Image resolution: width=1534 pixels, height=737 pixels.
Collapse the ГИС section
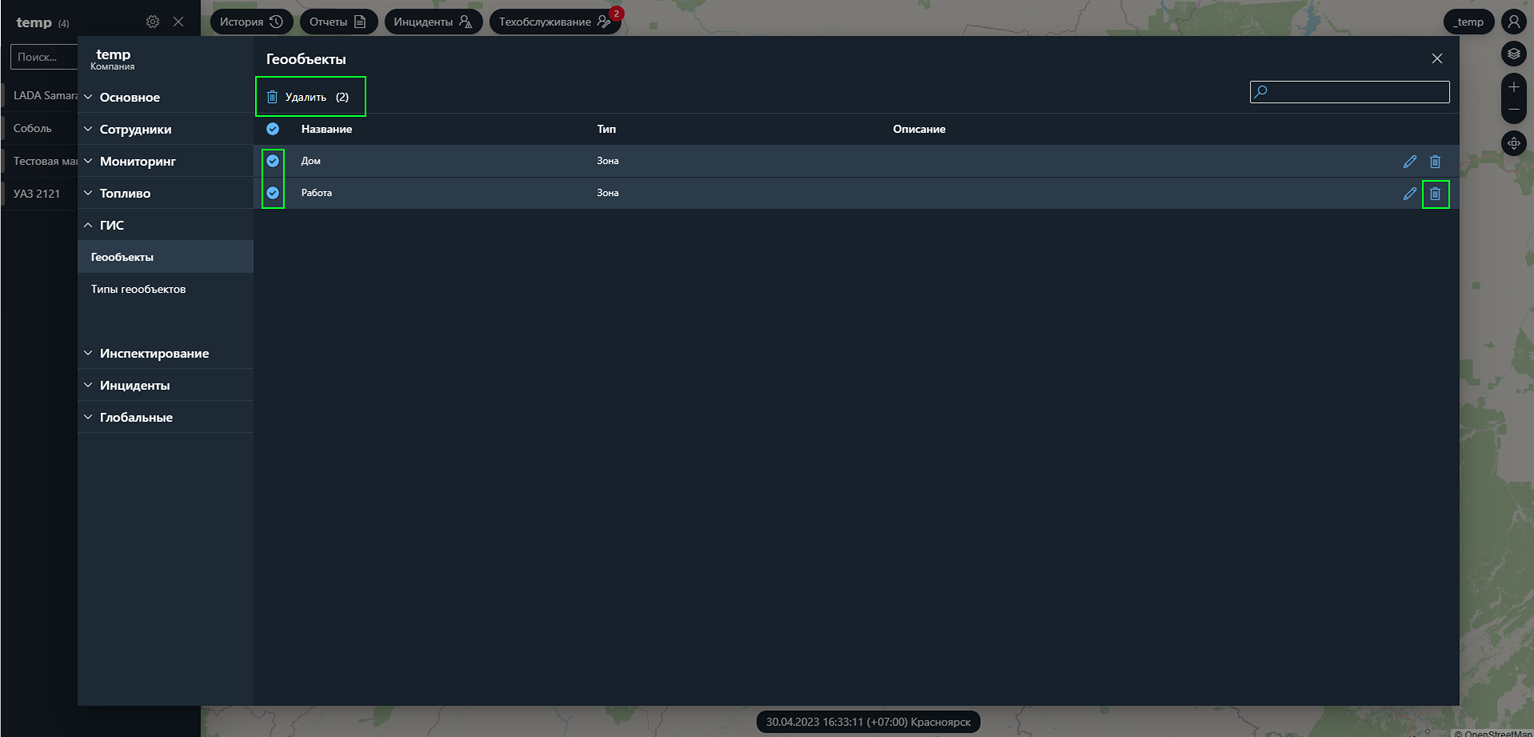[111, 225]
